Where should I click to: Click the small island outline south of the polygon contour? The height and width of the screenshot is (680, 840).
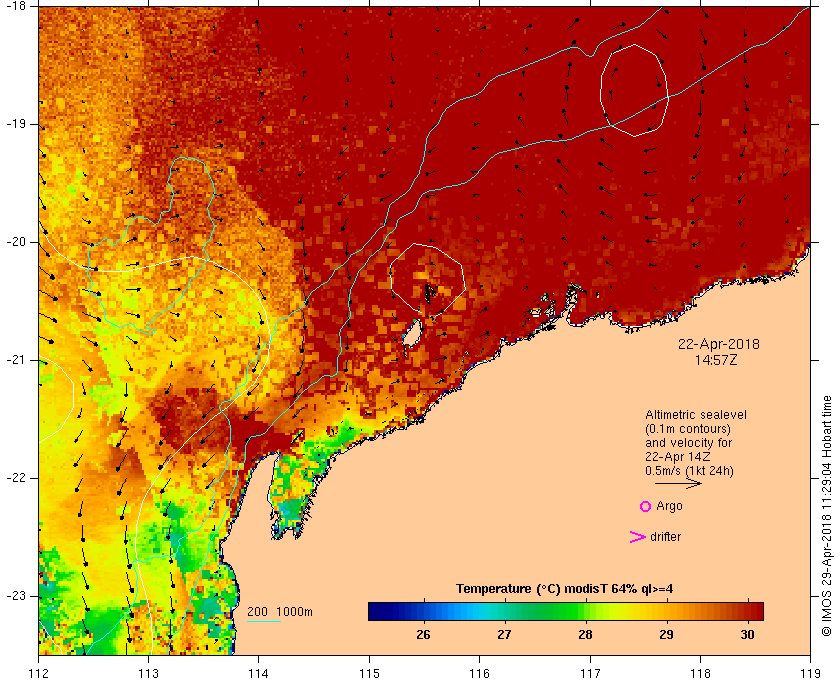pyautogui.click(x=411, y=334)
